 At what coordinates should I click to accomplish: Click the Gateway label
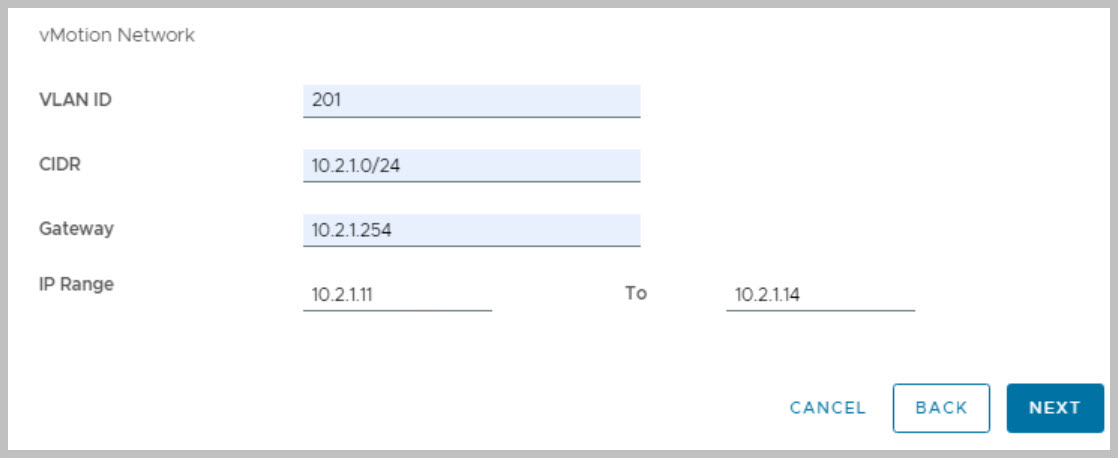[x=76, y=228]
